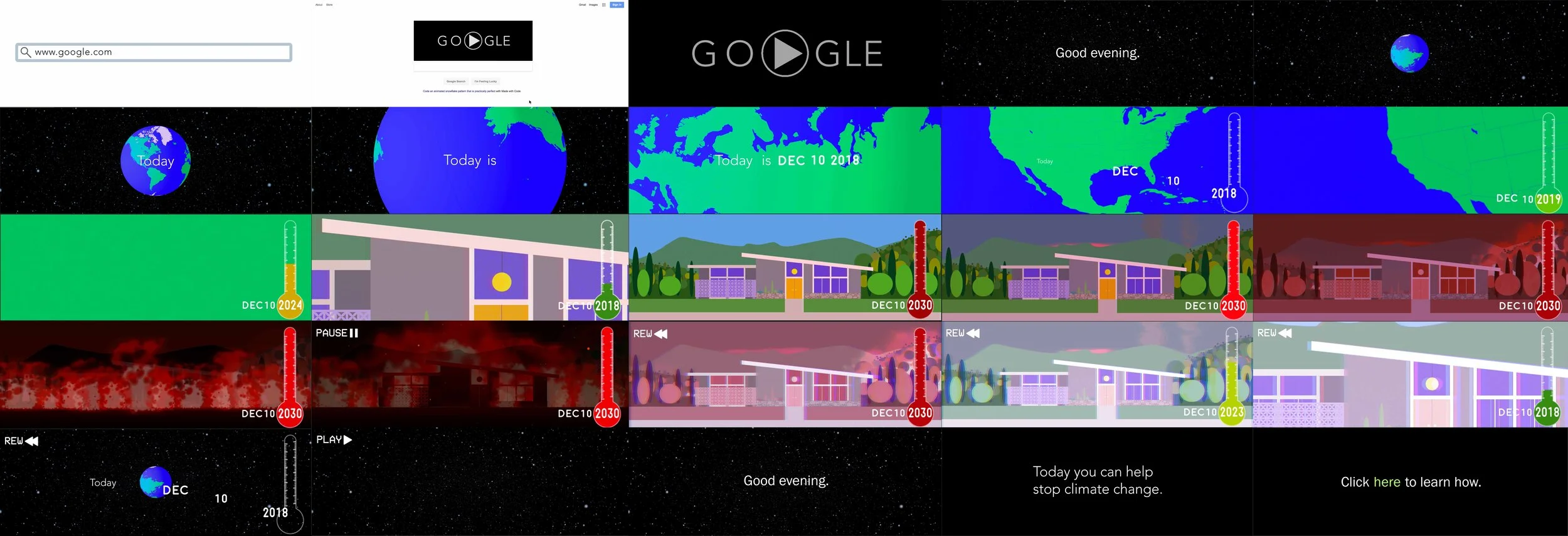The height and width of the screenshot is (536, 1568).
Task: Click the "Today is" text on the large globe
Action: 470,160
